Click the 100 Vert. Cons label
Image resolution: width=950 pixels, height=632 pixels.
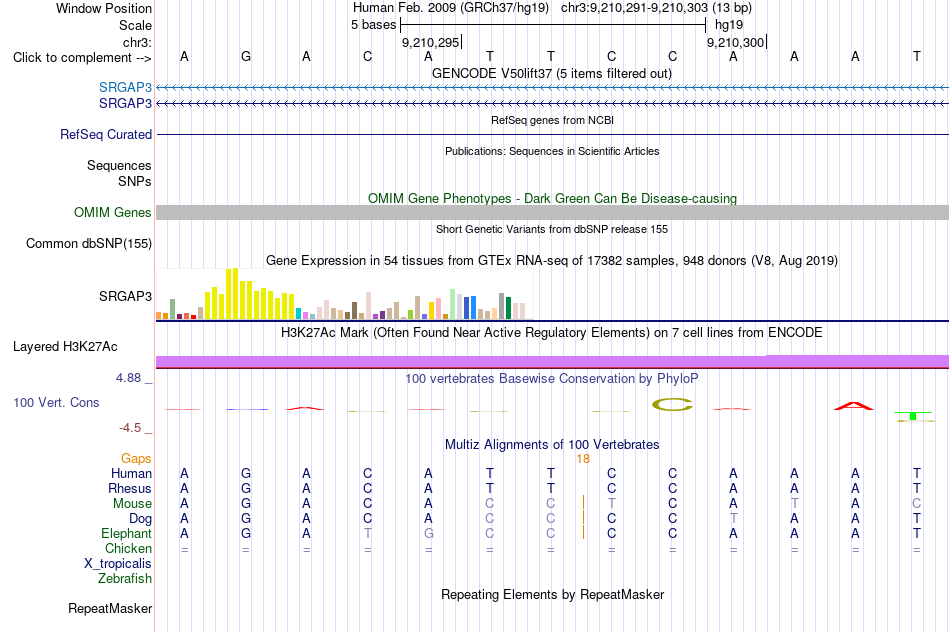56,402
